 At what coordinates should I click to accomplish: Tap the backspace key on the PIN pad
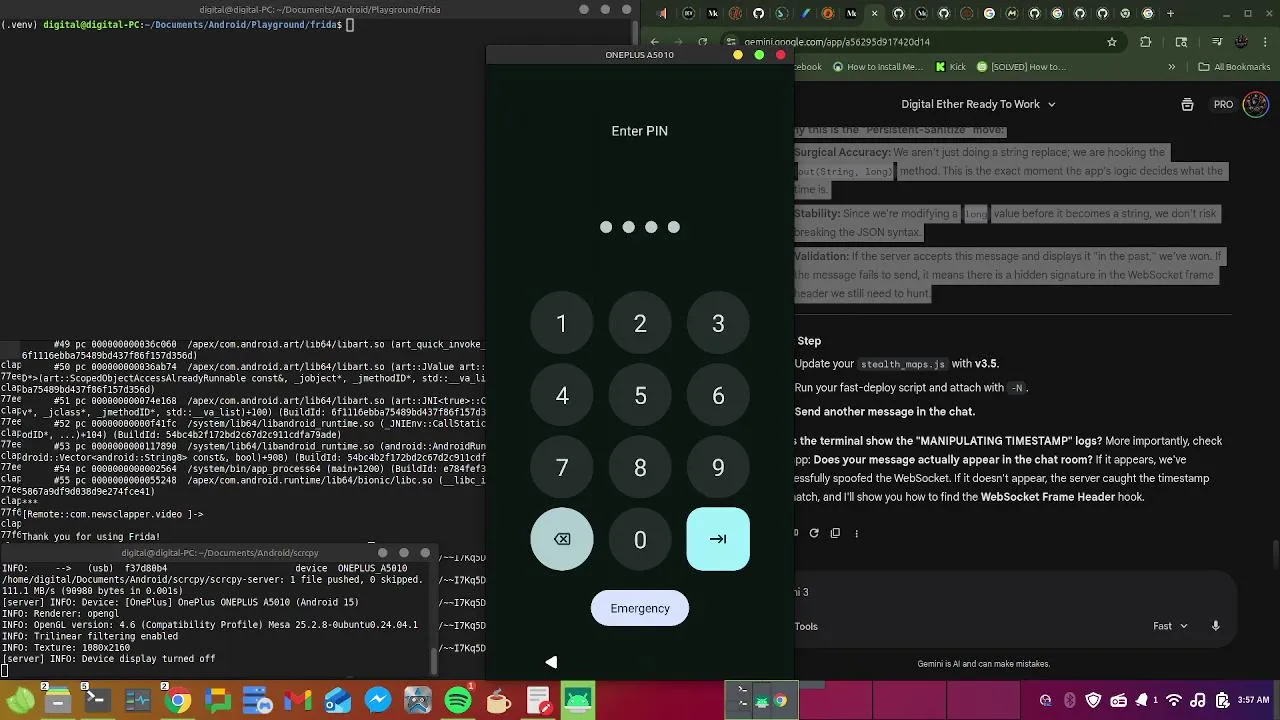562,539
